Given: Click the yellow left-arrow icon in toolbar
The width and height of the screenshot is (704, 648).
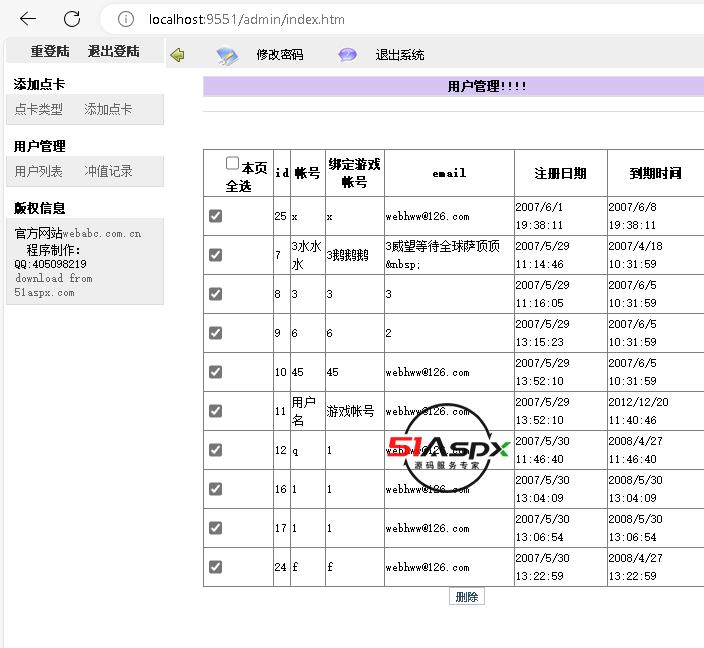Looking at the screenshot, I should [x=177, y=55].
